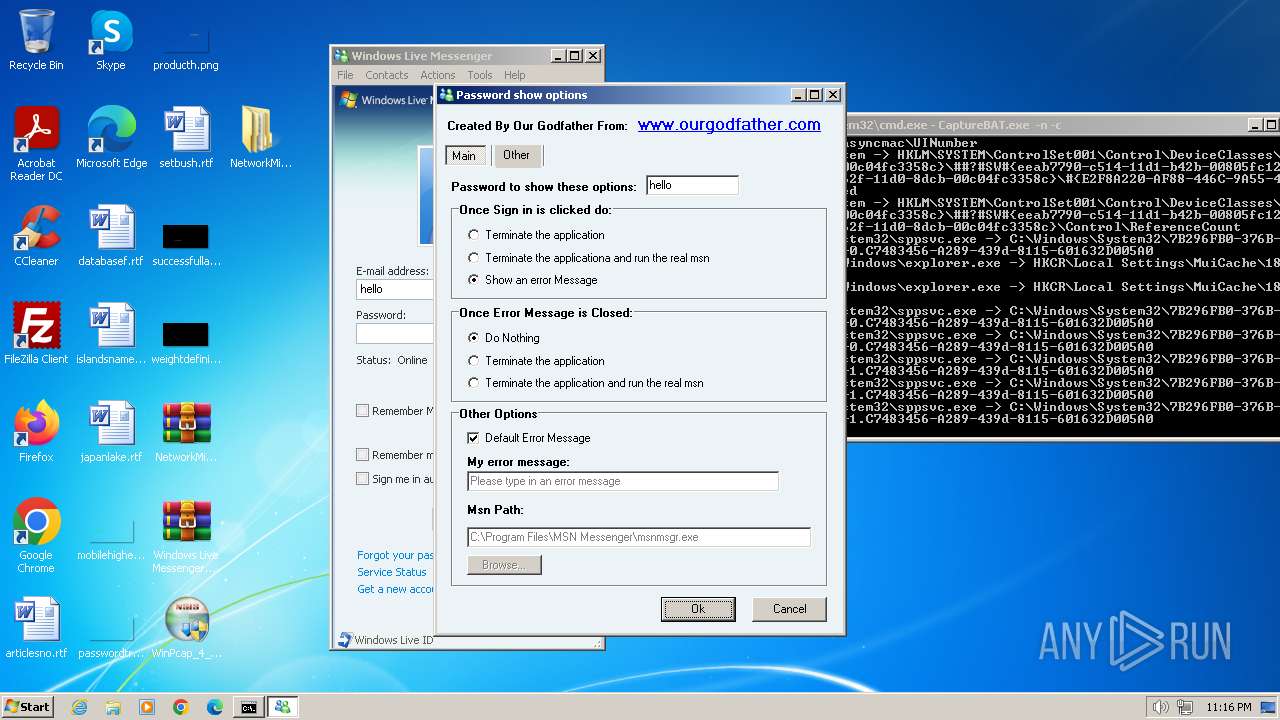
Task: Open Actions menu in Messenger
Action: coord(437,75)
